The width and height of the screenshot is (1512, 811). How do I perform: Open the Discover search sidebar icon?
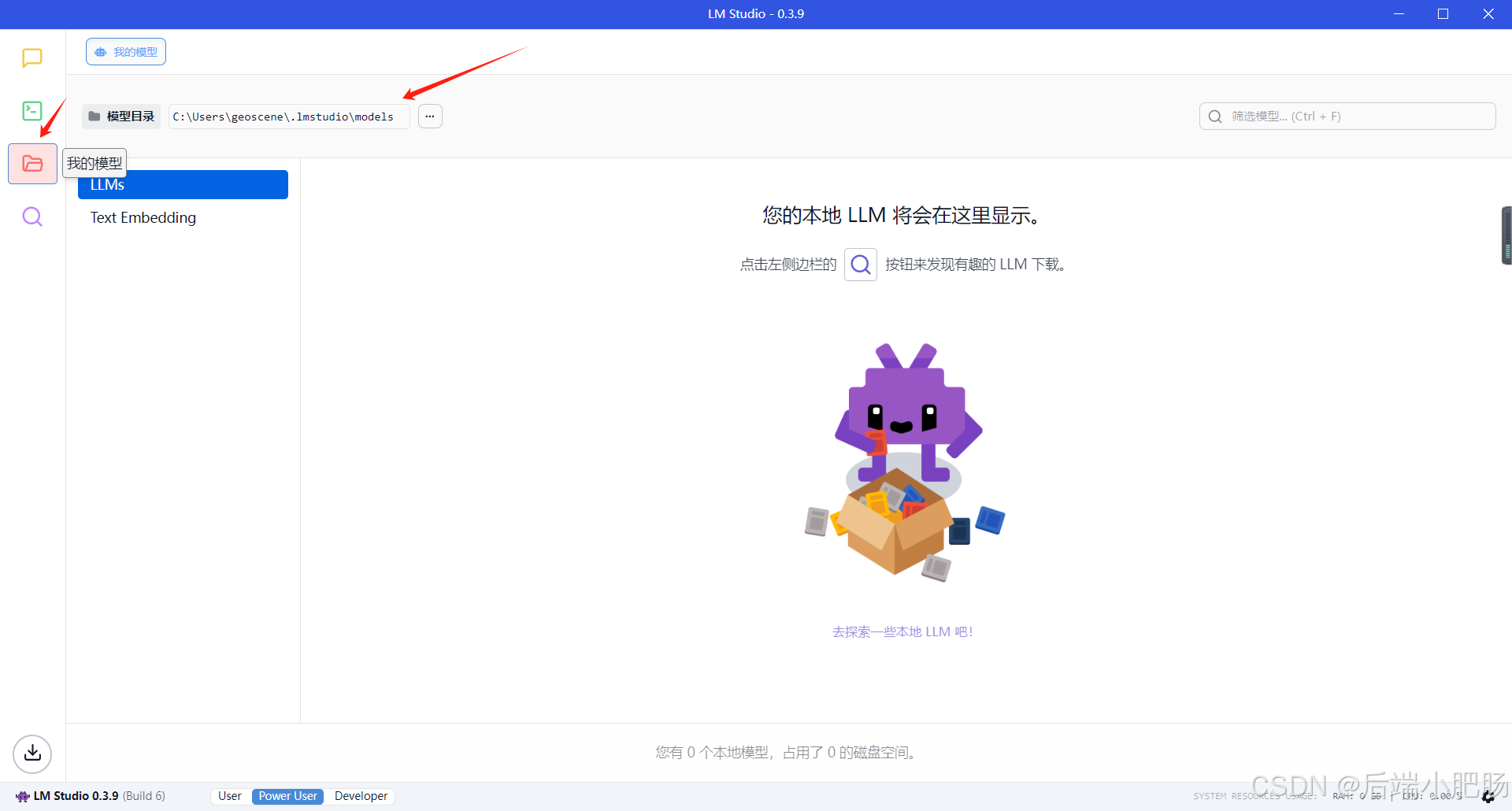coord(32,217)
